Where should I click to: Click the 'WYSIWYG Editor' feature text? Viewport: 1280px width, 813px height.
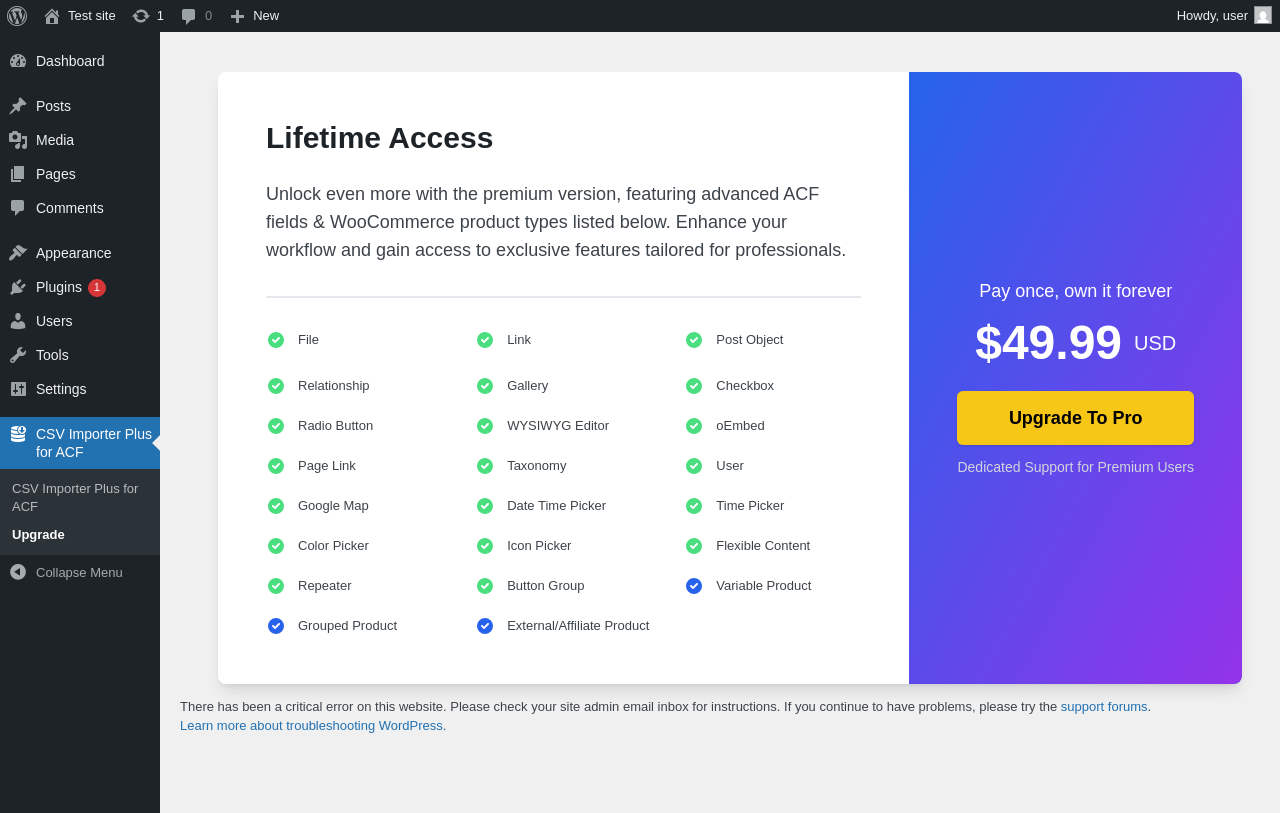pos(558,426)
